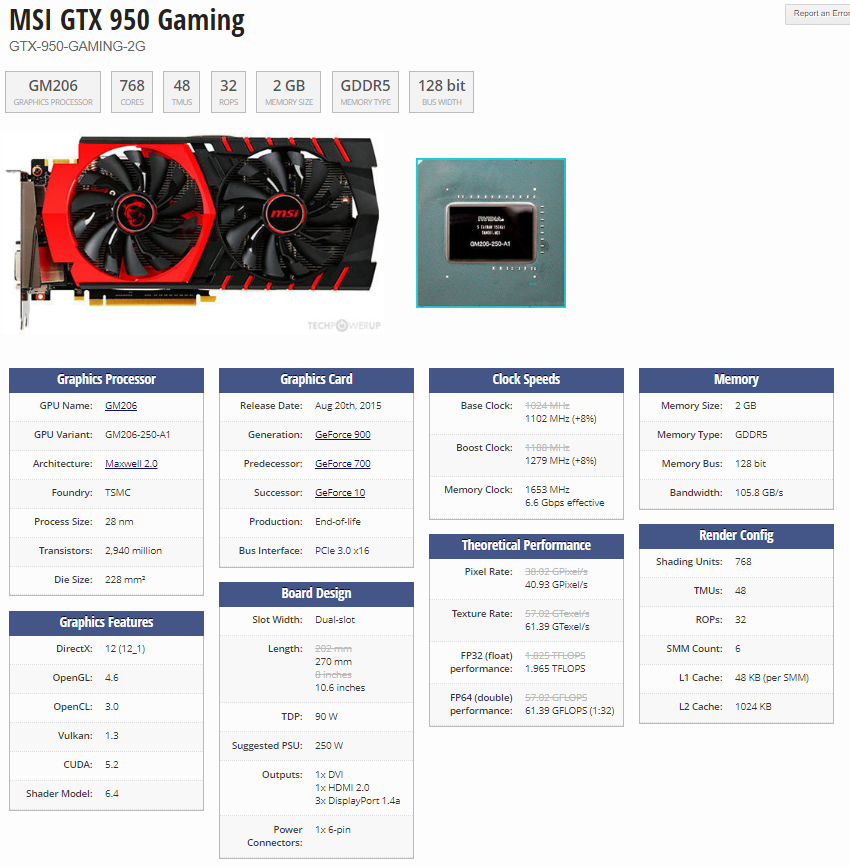The width and height of the screenshot is (850, 867).
Task: Click the page title MSI GTX 950 Gaming
Action: click(x=127, y=20)
